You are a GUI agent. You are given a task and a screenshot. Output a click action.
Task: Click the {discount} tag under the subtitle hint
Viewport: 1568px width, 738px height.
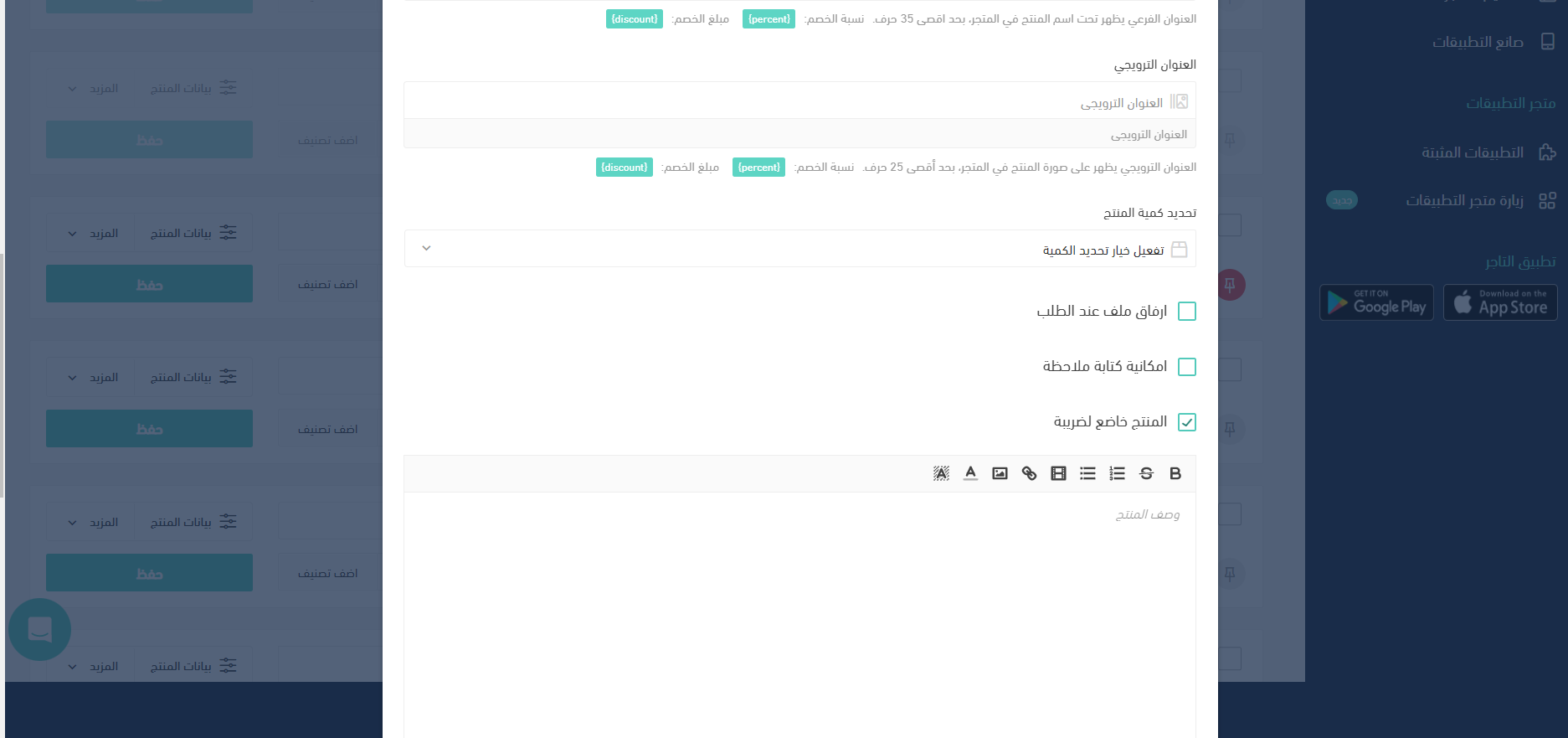pos(635,18)
